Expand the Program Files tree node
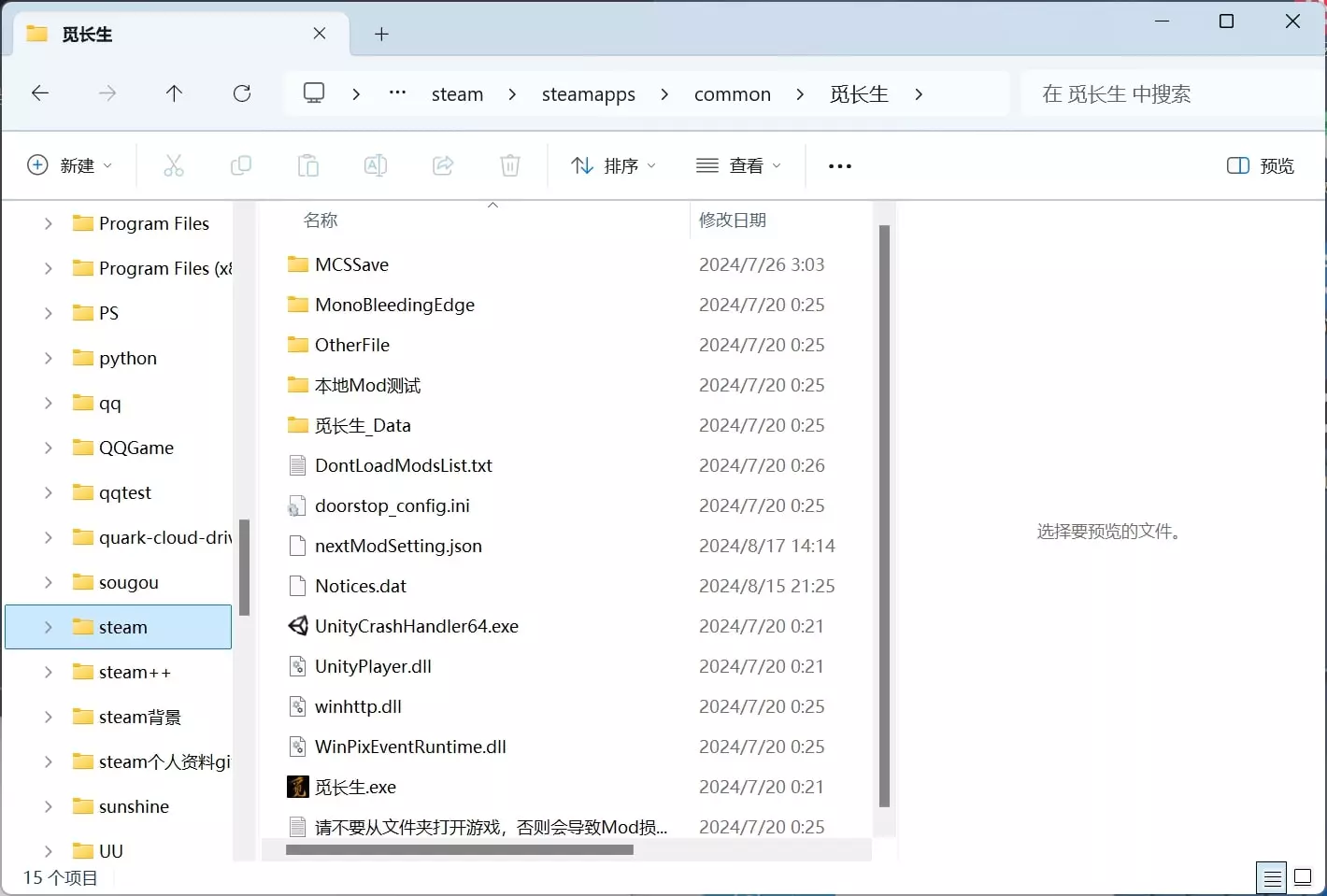This screenshot has width=1327, height=896. [x=48, y=223]
